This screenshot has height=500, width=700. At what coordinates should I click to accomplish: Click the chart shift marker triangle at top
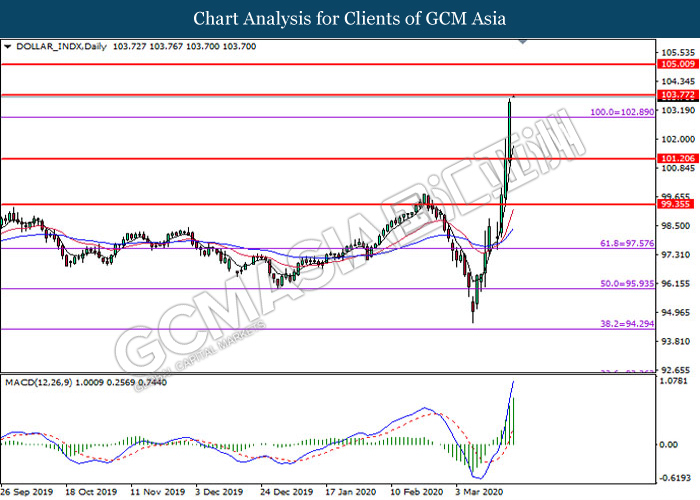[523, 42]
